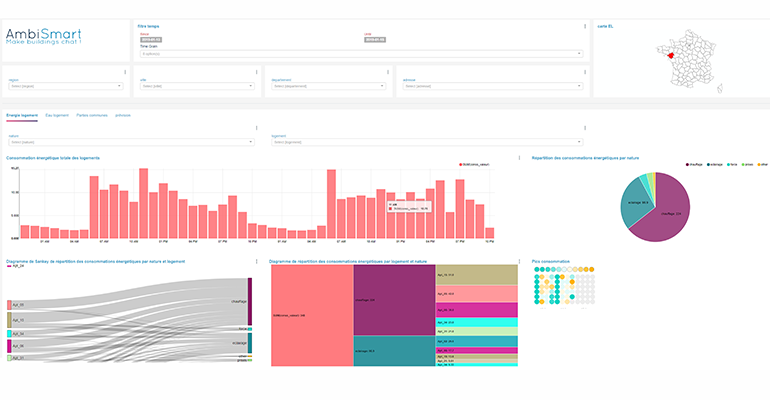Viewport: 770px width, 400px height.
Task: Click the Start date value badge
Action: click(150, 39)
